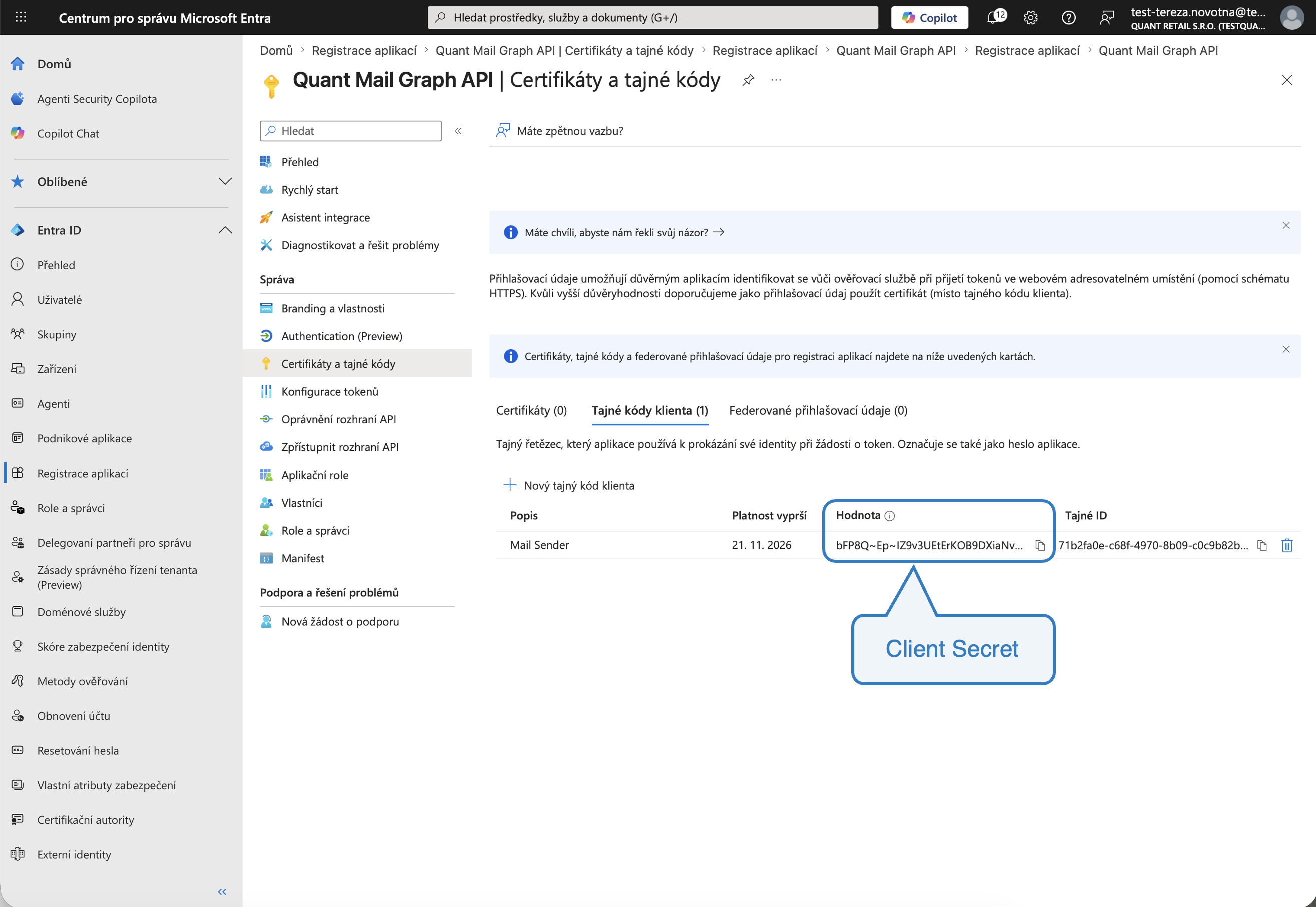Screen dimensions: 1316x907
Task: Close the Certifikáty a tajné kódy blade
Action: [x=1286, y=80]
